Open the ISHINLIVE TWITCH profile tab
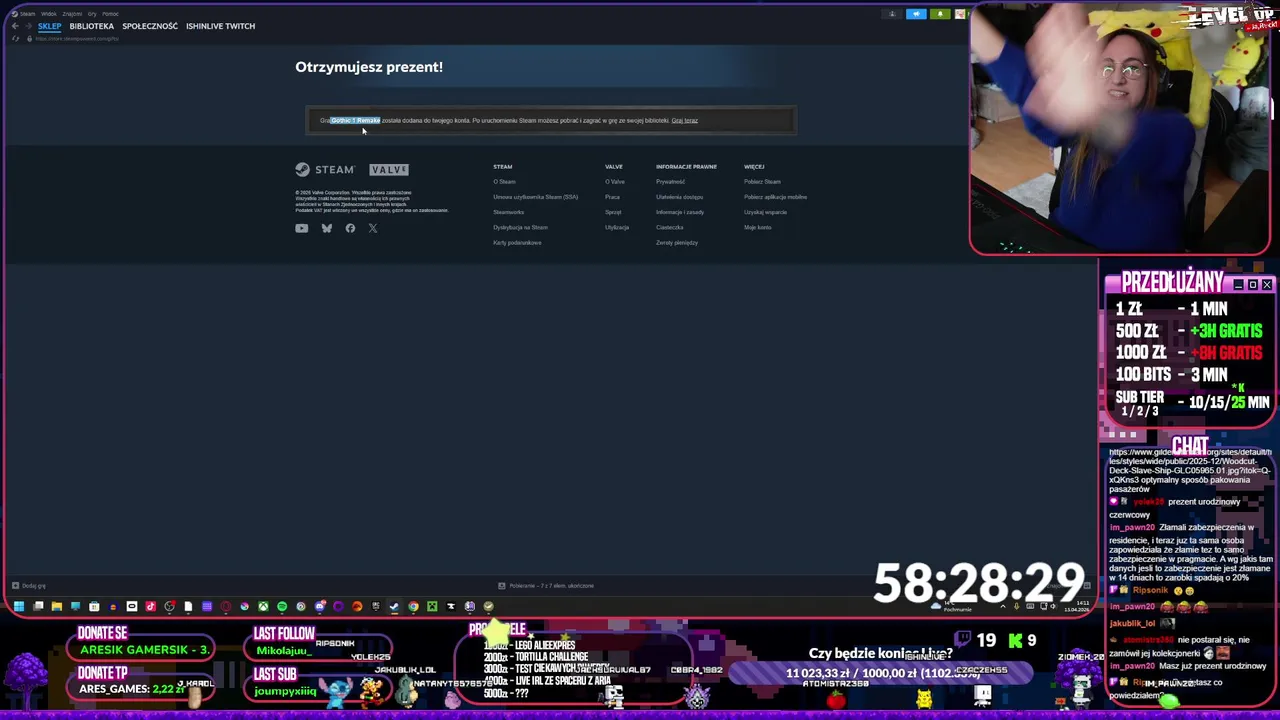The width and height of the screenshot is (1280, 720). 220,26
